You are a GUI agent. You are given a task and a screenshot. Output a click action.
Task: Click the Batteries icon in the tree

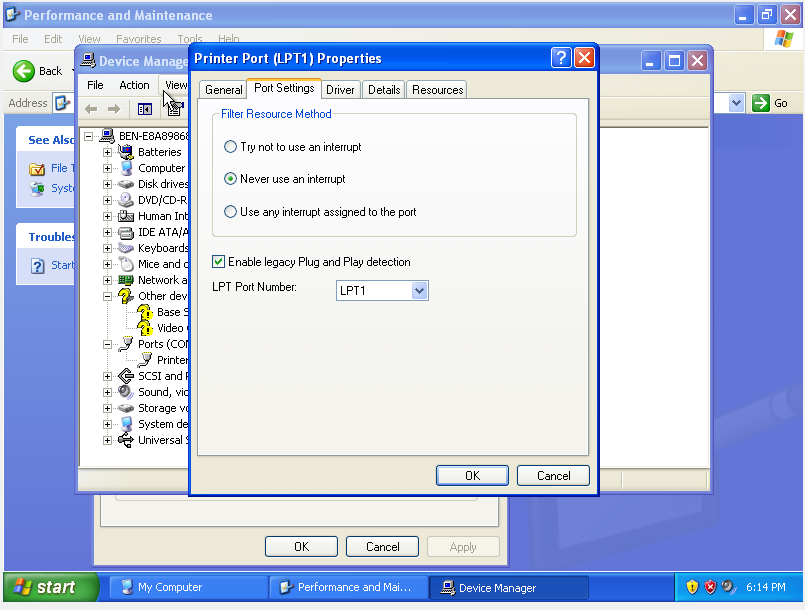pyautogui.click(x=126, y=151)
